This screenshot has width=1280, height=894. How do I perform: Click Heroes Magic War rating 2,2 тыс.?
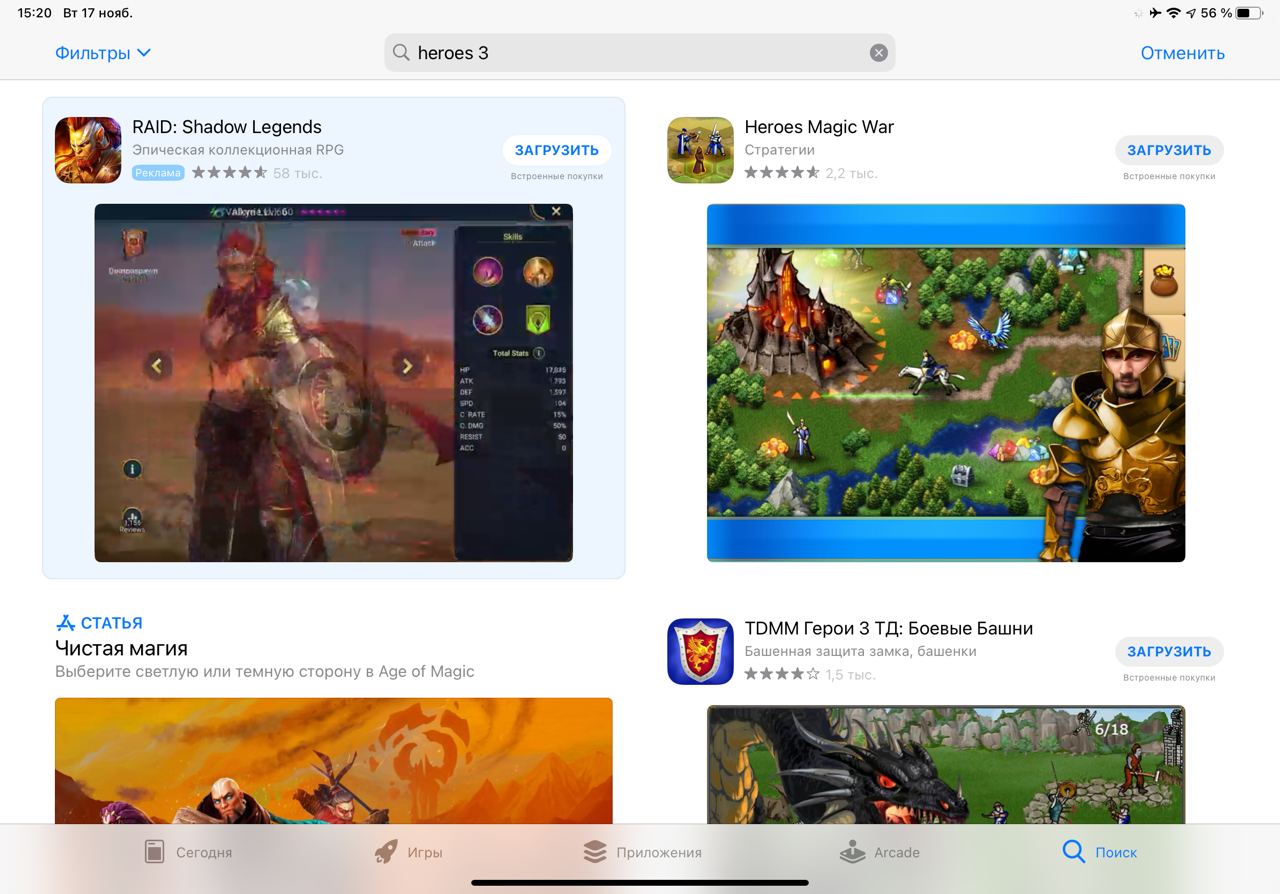tap(811, 173)
